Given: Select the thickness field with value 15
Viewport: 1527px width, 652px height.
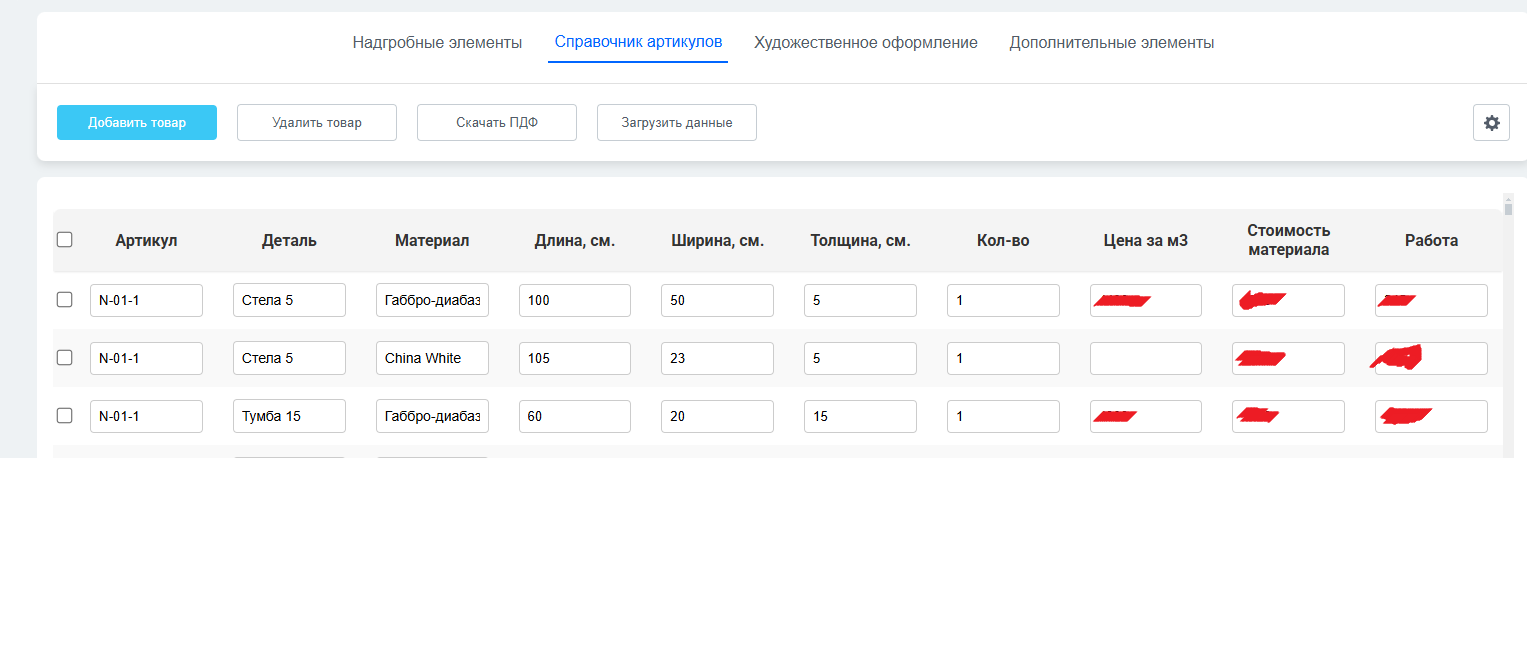Looking at the screenshot, I should pos(860,416).
